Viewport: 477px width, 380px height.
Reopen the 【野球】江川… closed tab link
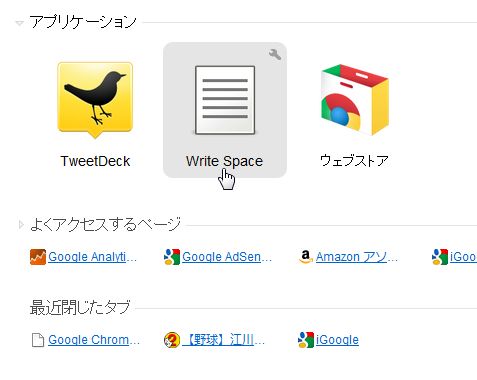[223, 340]
